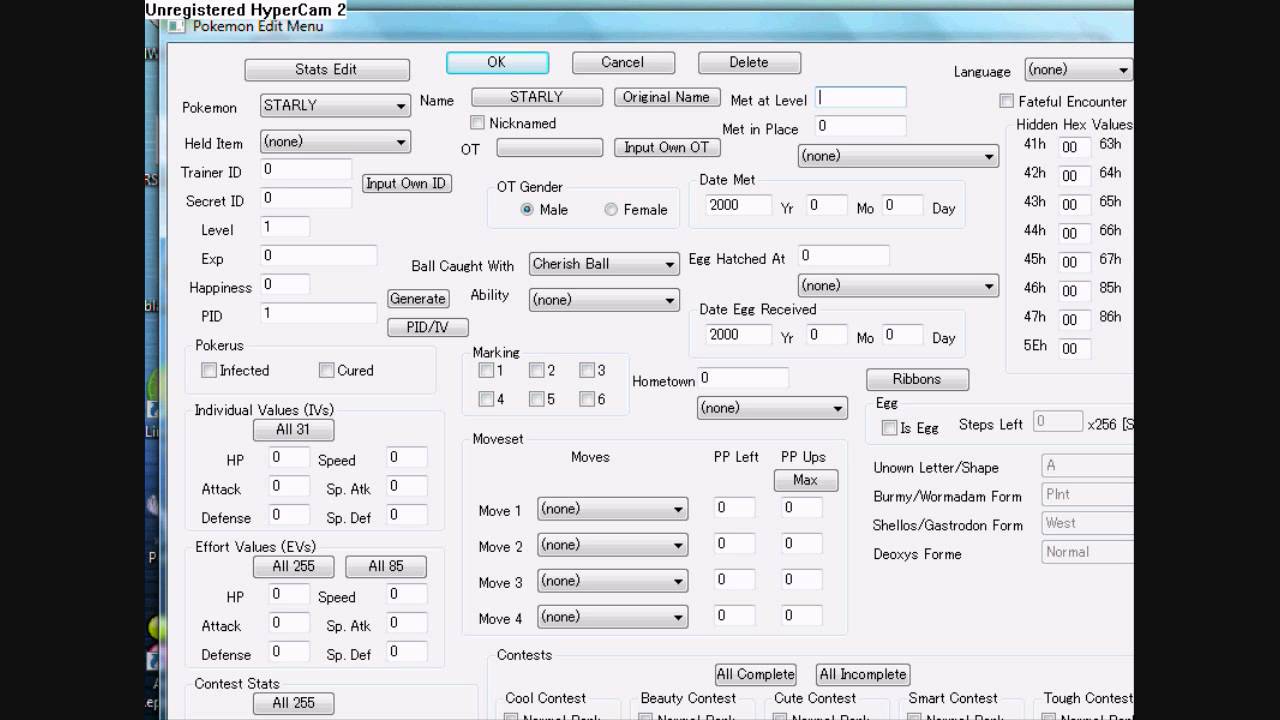Click the All 85 EV button
Screen dimensions: 1280x720
(386, 566)
